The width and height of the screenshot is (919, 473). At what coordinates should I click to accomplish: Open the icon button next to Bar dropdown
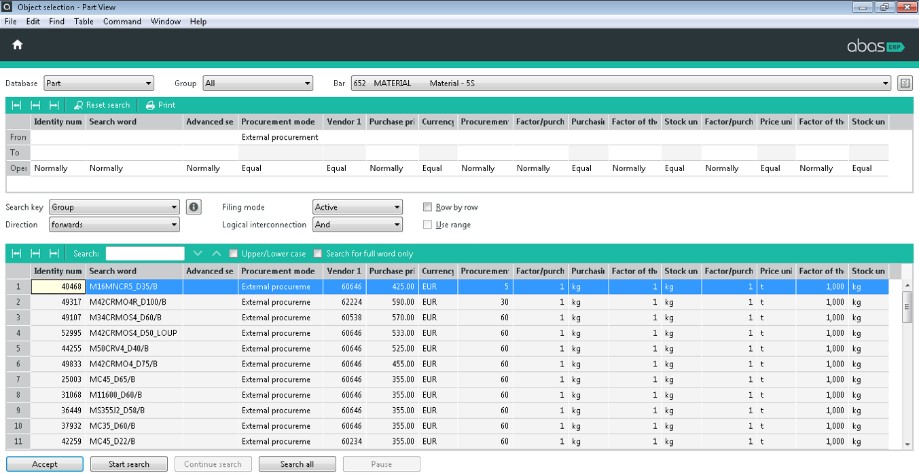[905, 83]
